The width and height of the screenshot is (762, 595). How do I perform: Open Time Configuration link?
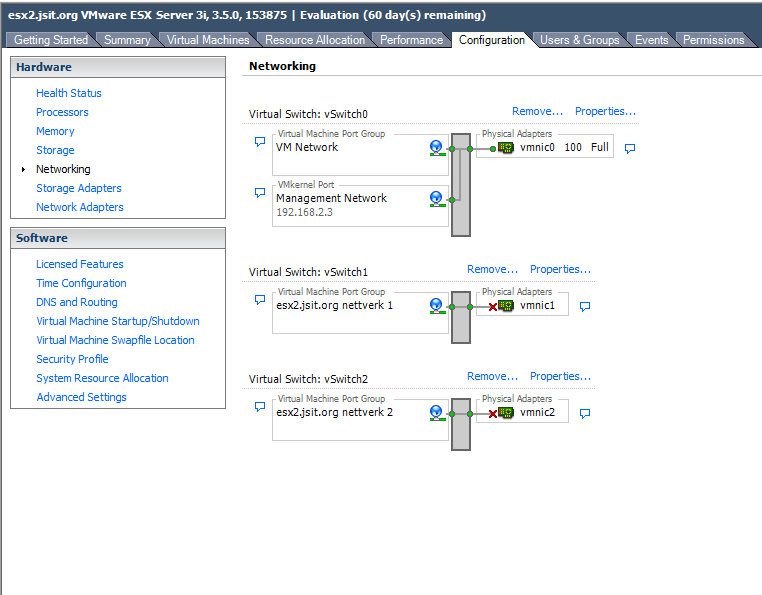(x=81, y=283)
